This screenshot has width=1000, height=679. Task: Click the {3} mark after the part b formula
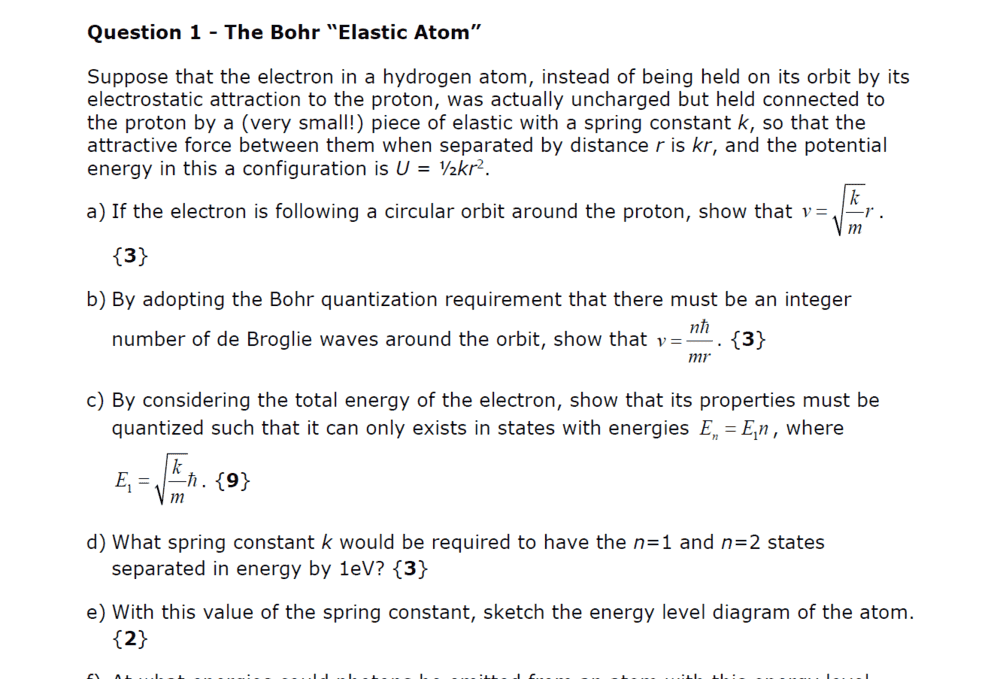click(749, 339)
